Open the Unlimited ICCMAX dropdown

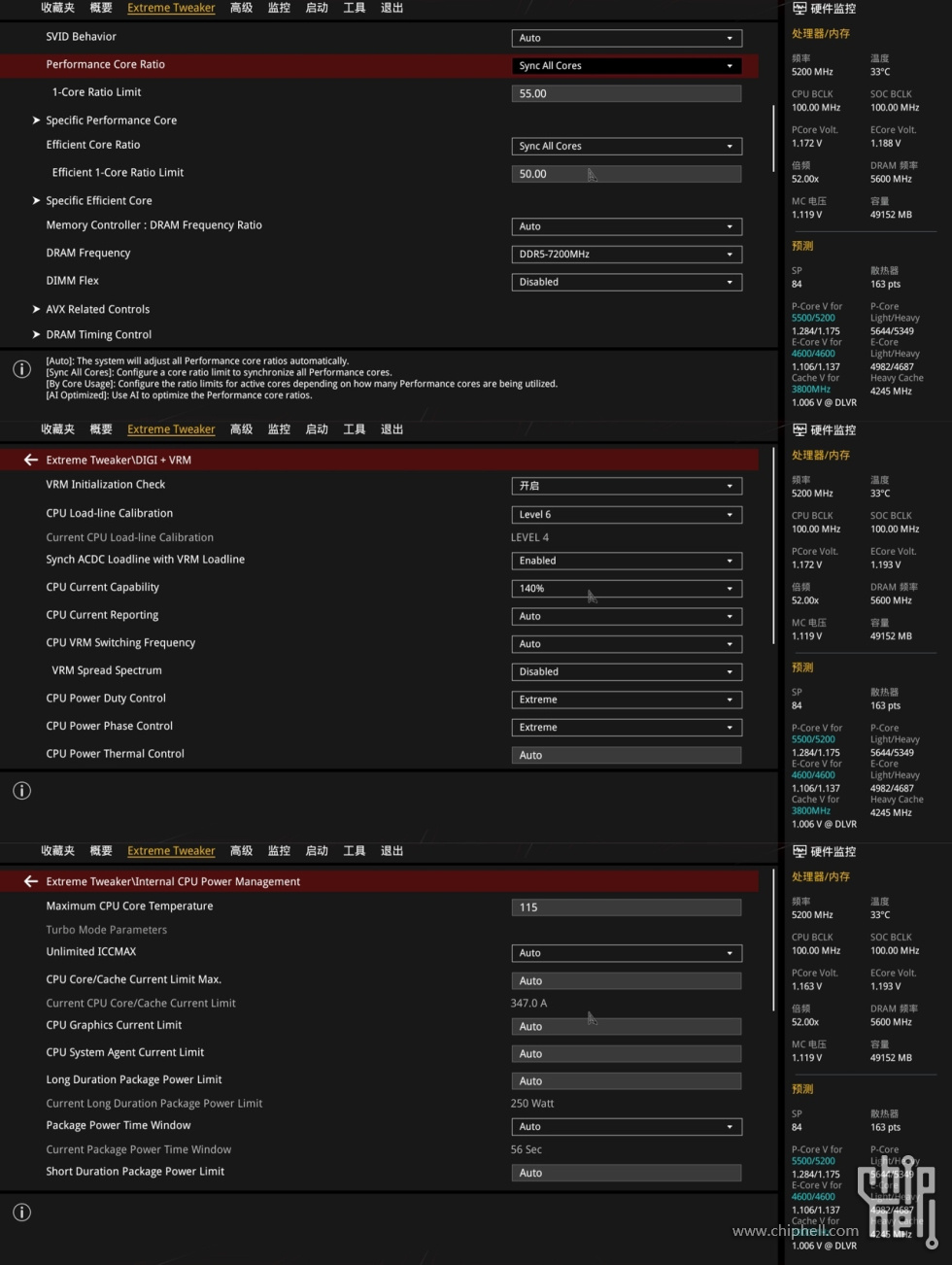point(627,954)
